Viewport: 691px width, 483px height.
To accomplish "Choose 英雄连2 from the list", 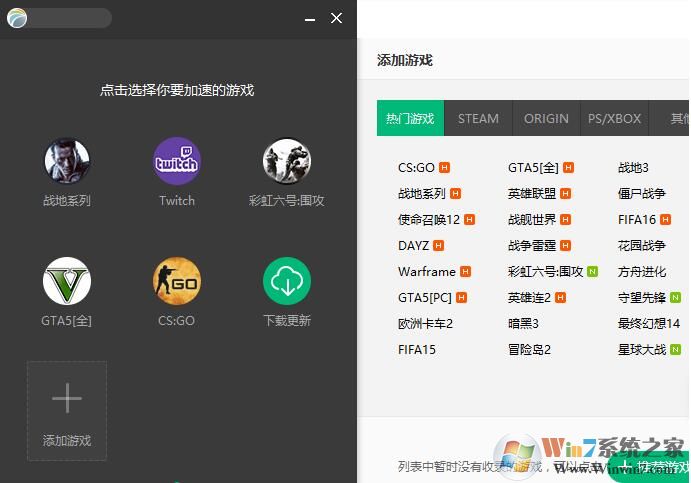I will [x=529, y=298].
